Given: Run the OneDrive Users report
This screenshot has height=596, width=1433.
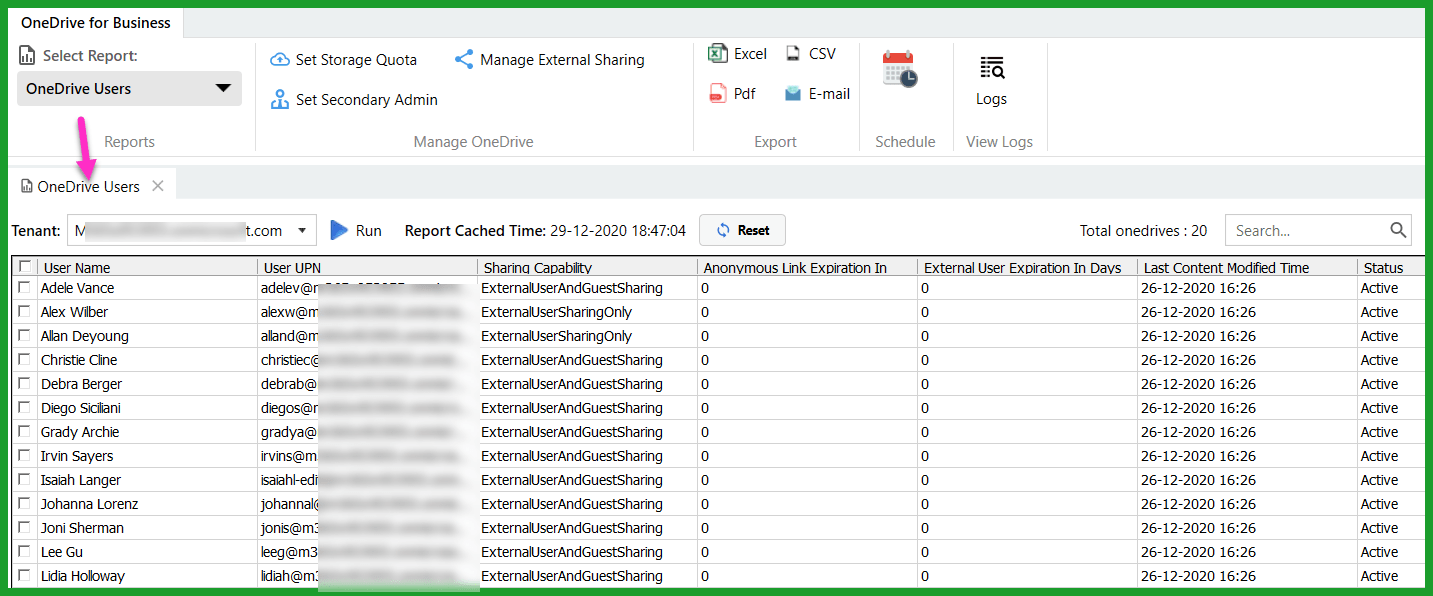Looking at the screenshot, I should (356, 230).
